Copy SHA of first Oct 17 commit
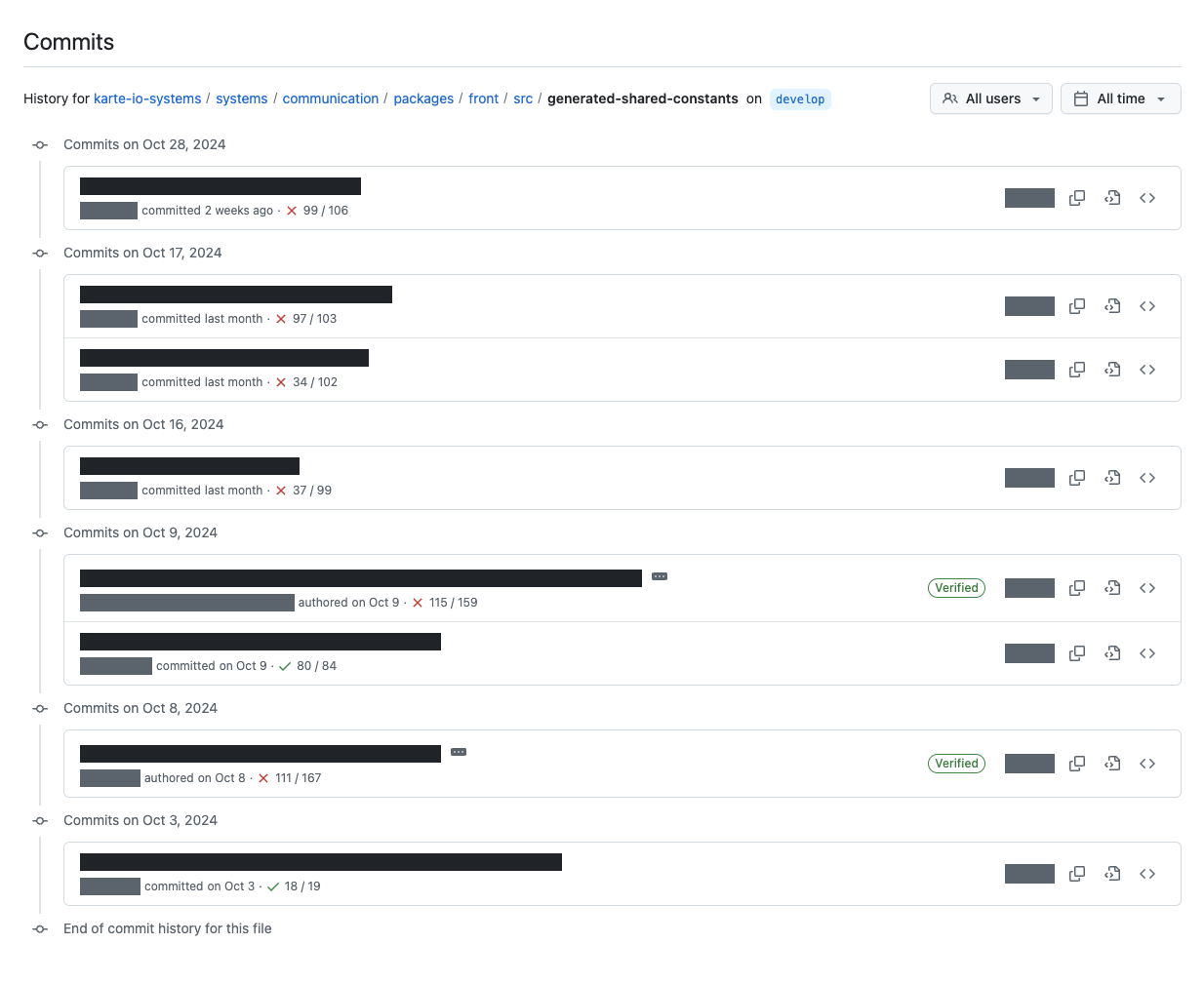This screenshot has height=984, width=1204. [x=1077, y=306]
